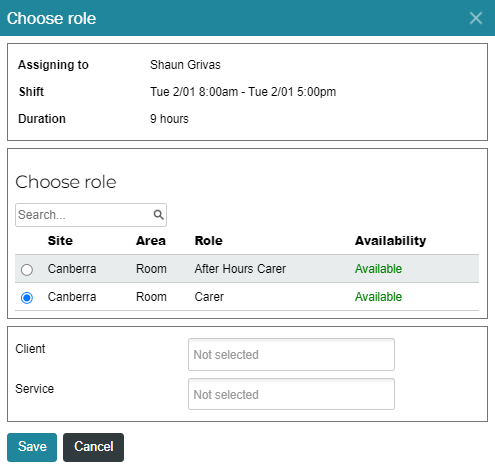
Task: Open the Service dropdown
Action: click(x=291, y=394)
